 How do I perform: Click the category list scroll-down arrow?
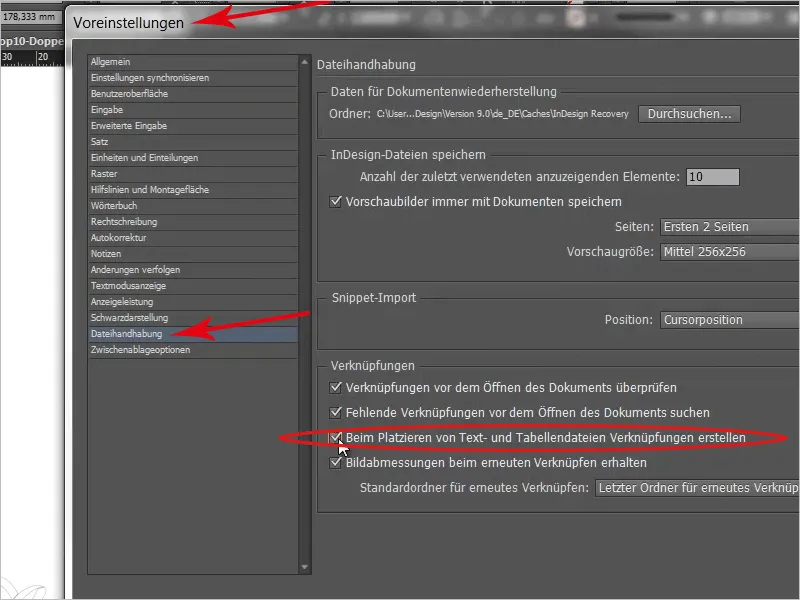[305, 567]
